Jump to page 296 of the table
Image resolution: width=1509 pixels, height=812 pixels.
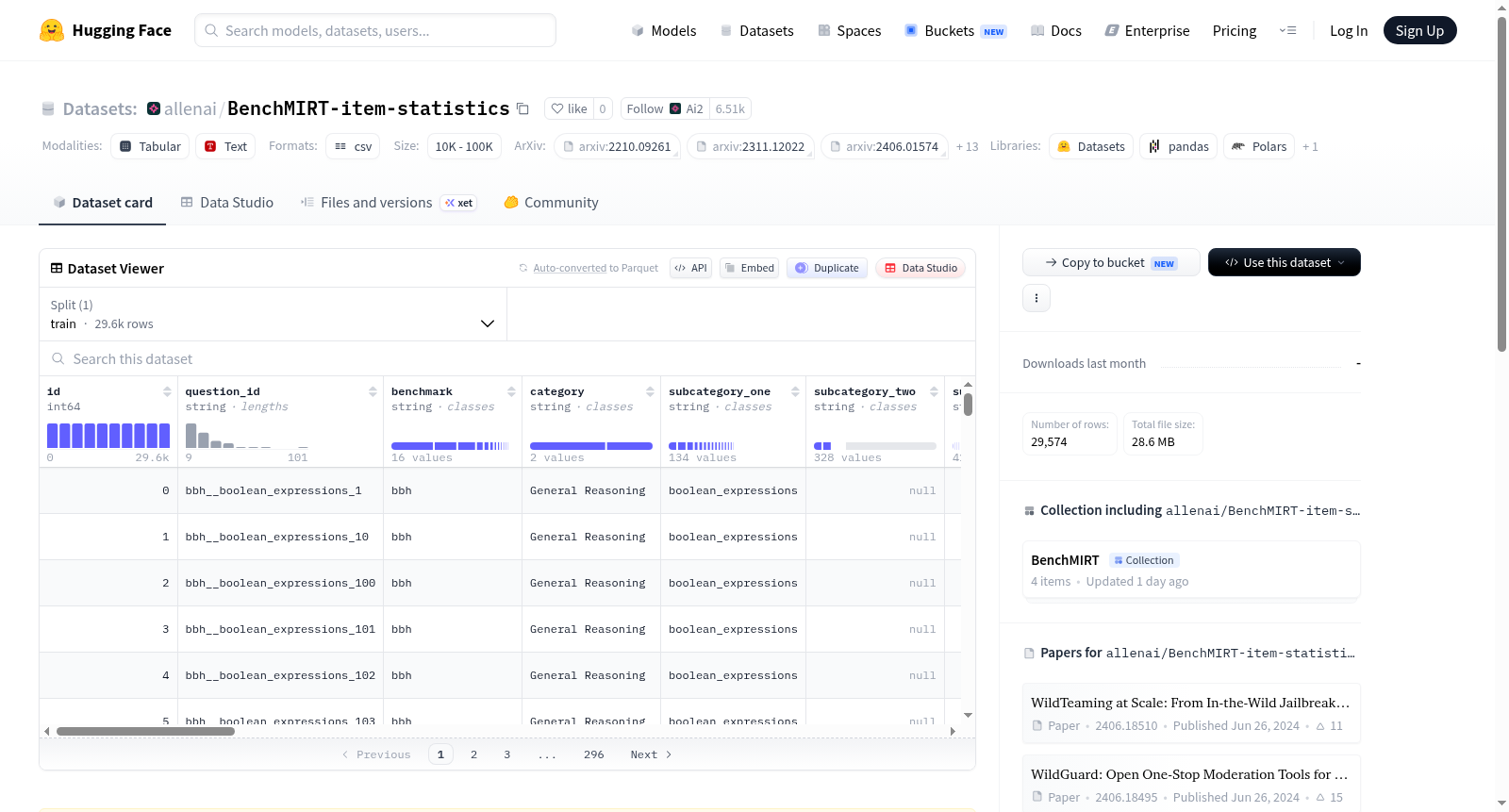point(594,754)
